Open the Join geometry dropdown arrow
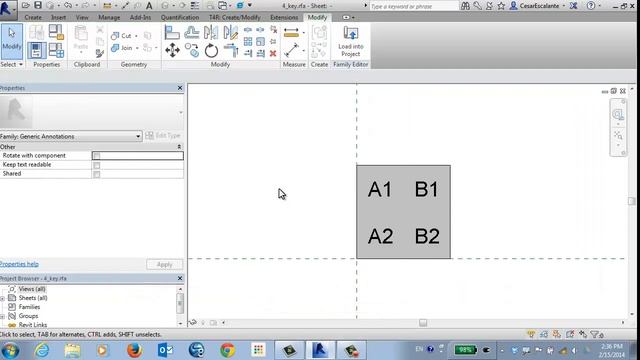Screen dimensions: 640x360 coord(137,48)
